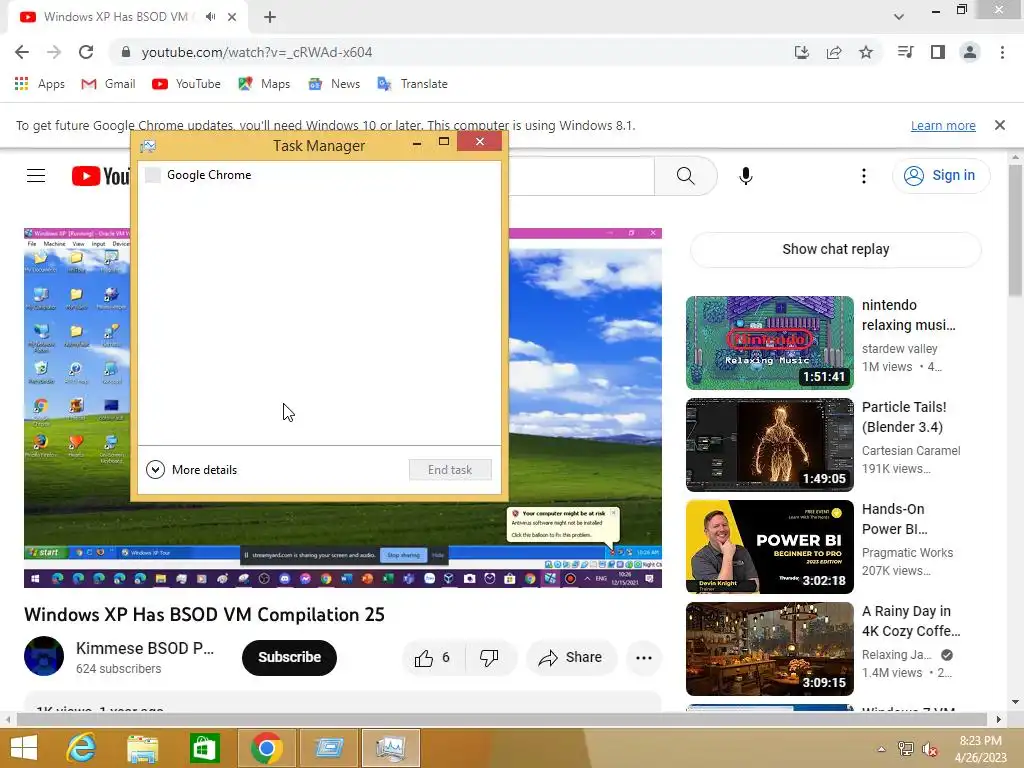Viewport: 1024px width, 768px height.
Task: Open YouTube settings three-dot menu
Action: coord(863,176)
